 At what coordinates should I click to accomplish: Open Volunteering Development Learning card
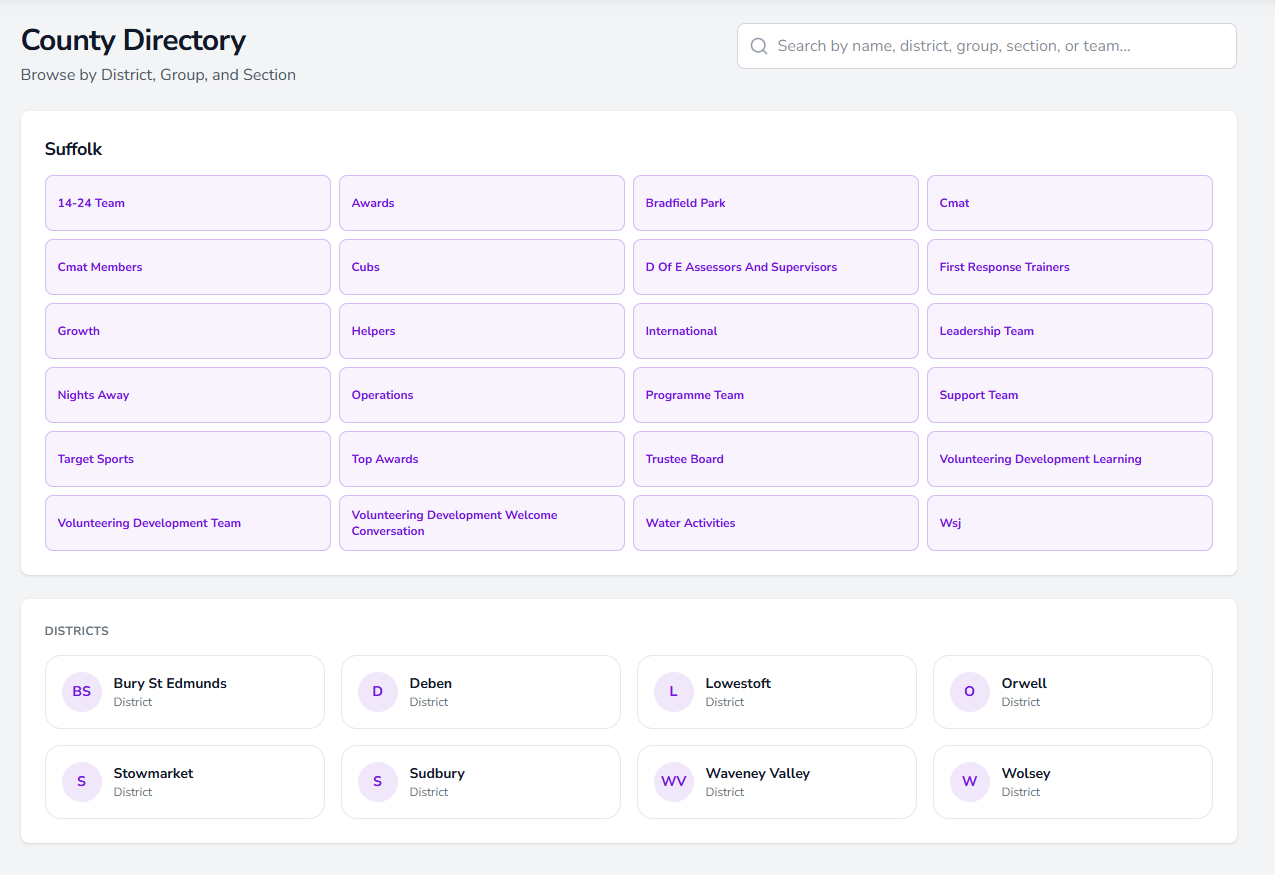1070,459
